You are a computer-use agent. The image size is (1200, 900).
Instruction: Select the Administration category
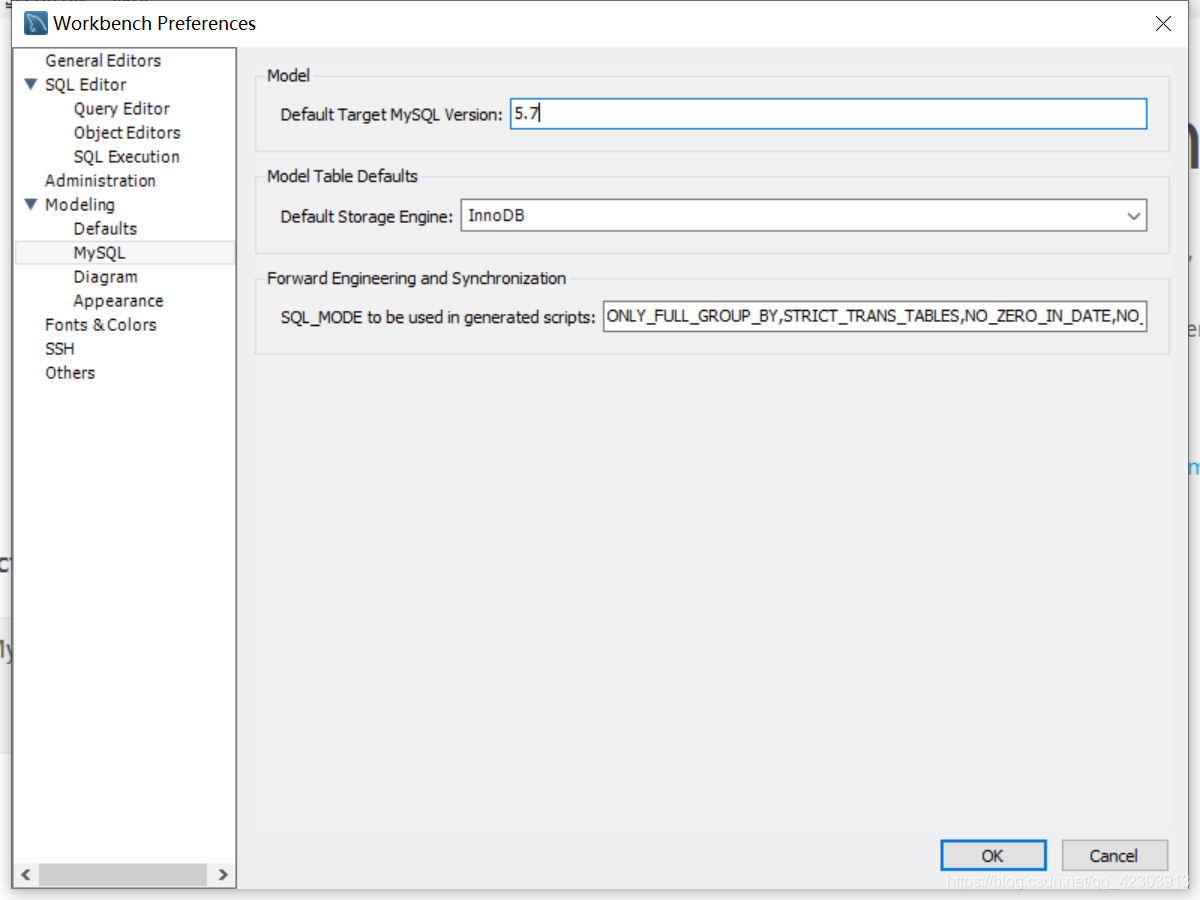100,181
